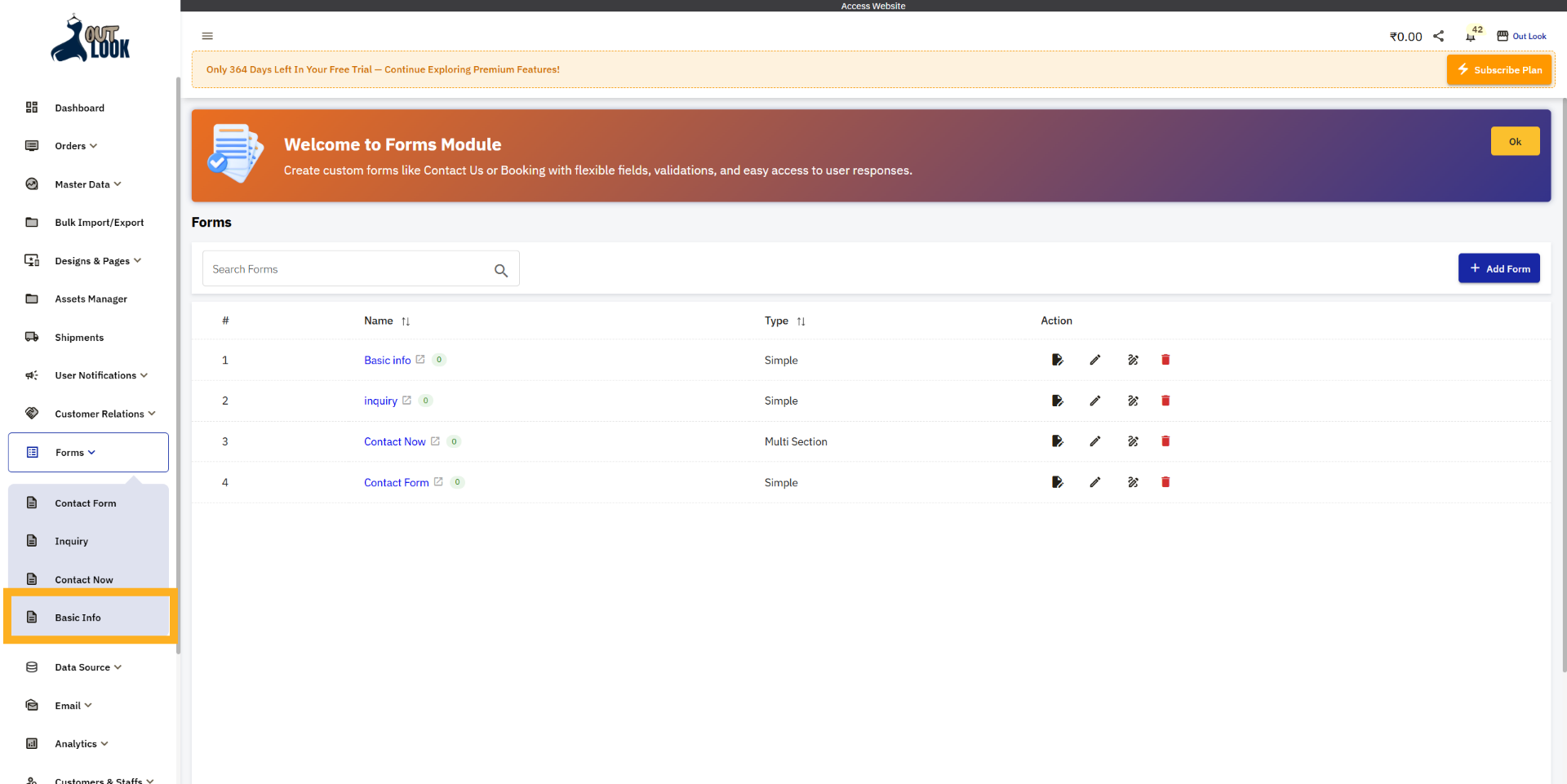Expand the Orders menu
Viewport: 1567px width, 784px height.
tap(75, 146)
